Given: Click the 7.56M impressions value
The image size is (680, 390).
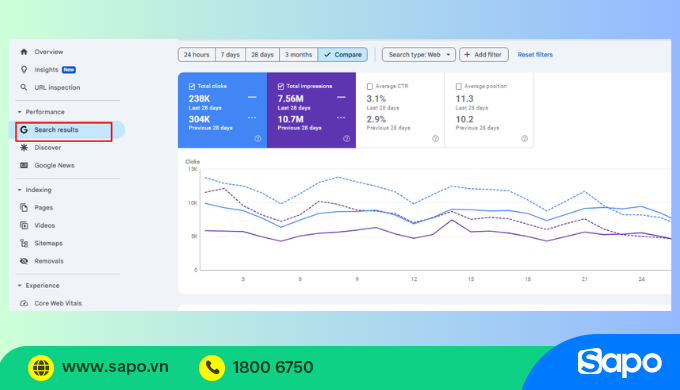Looking at the screenshot, I should pos(291,99).
